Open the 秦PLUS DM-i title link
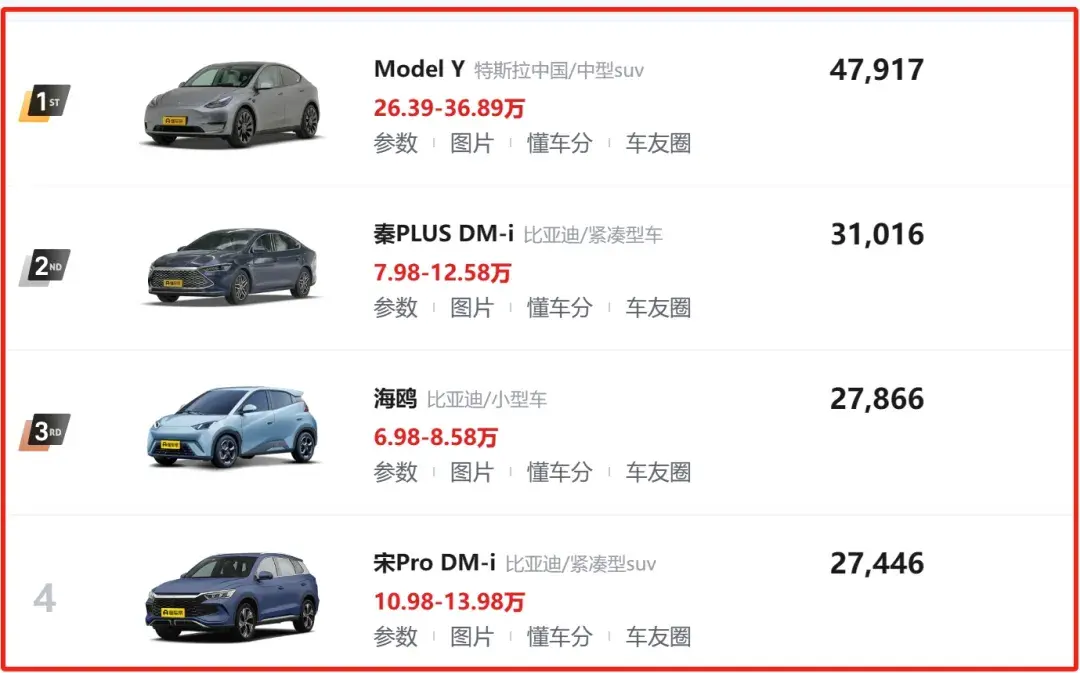This screenshot has width=1080, height=673. pos(444,234)
